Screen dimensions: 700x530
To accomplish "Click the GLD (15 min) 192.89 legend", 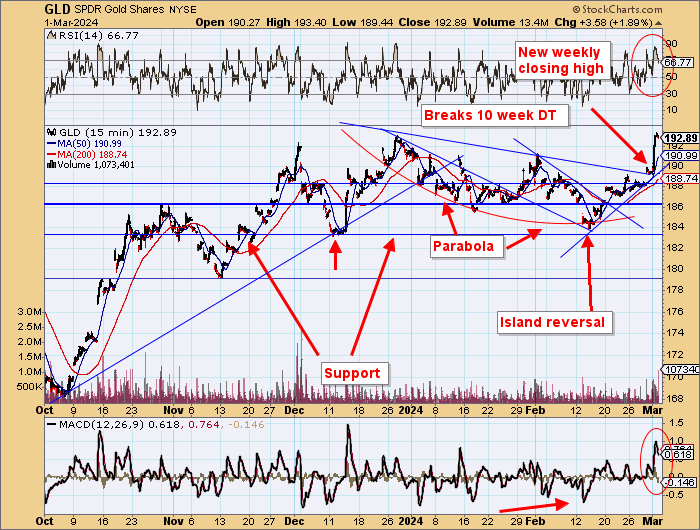I will coord(118,133).
